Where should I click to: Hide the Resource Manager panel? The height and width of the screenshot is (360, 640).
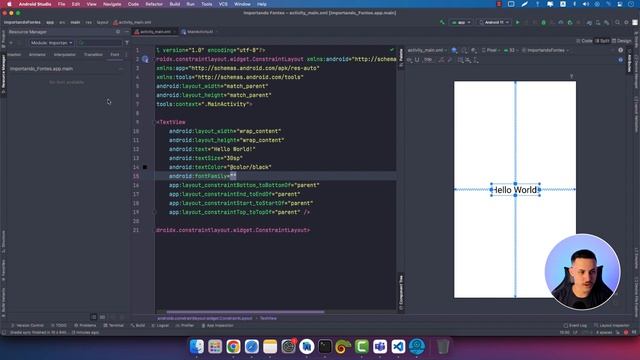pos(127,32)
